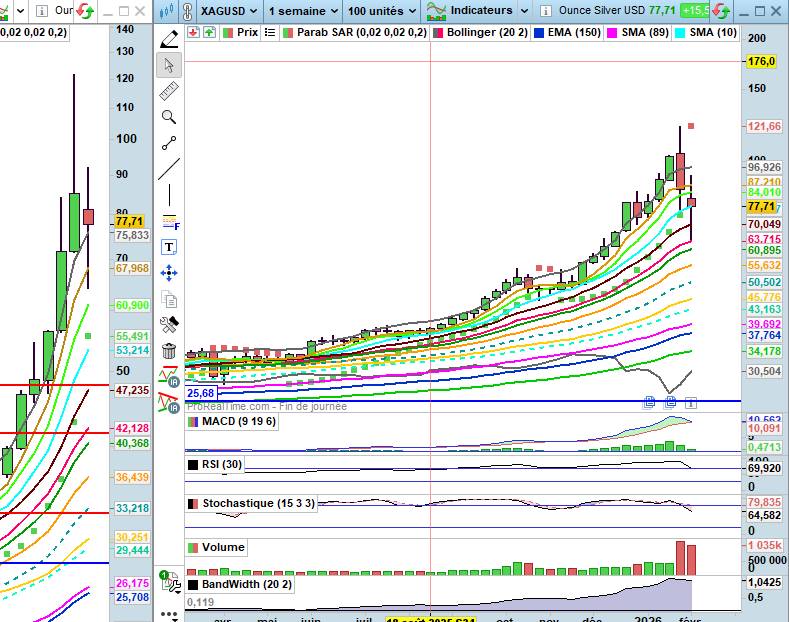Select the text annotation tool
789x622 pixels.
click(169, 247)
